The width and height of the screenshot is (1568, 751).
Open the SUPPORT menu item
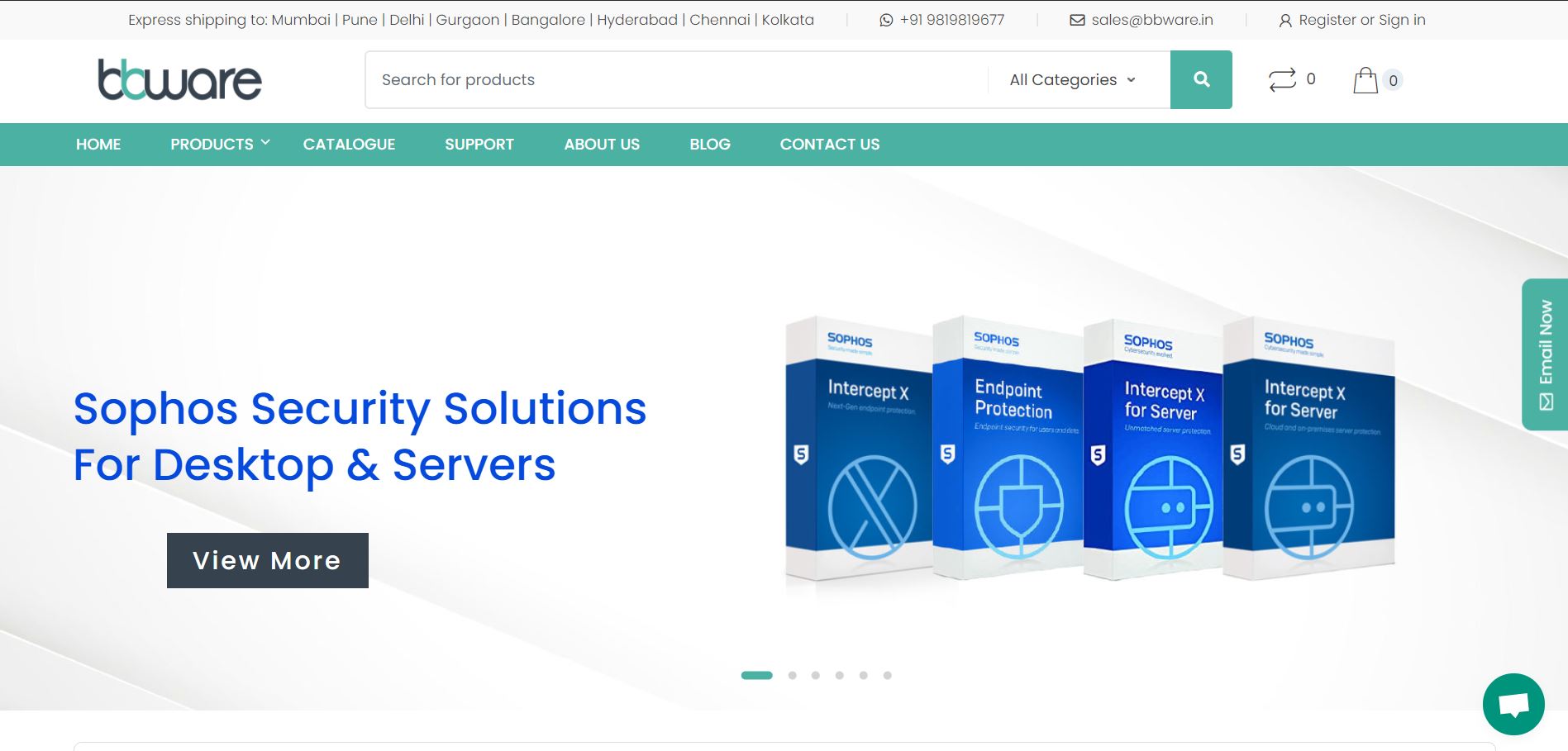coord(479,145)
